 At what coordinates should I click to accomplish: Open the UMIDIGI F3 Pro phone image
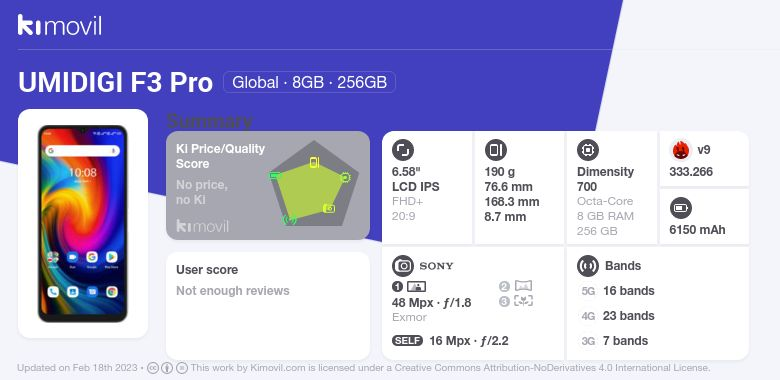(83, 223)
